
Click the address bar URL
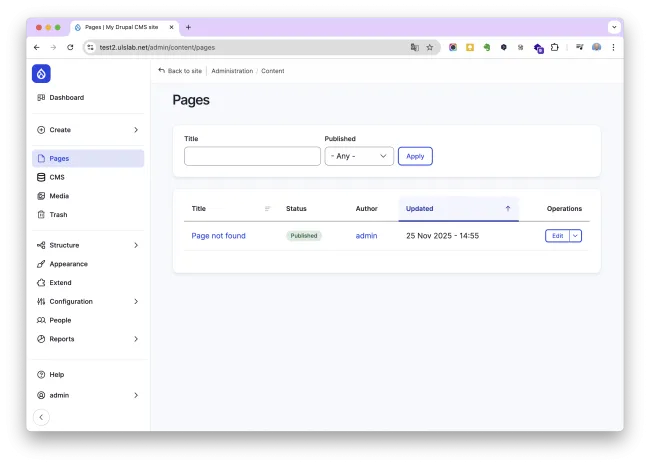[157, 47]
